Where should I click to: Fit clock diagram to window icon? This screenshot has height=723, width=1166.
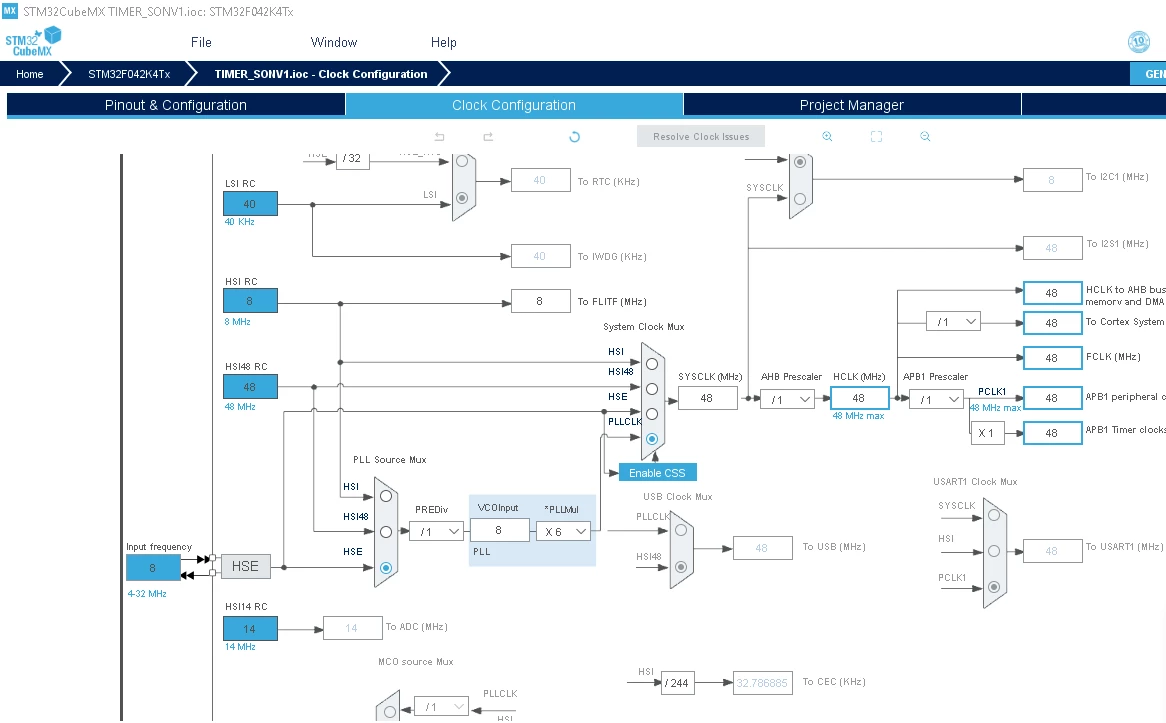coord(876,137)
